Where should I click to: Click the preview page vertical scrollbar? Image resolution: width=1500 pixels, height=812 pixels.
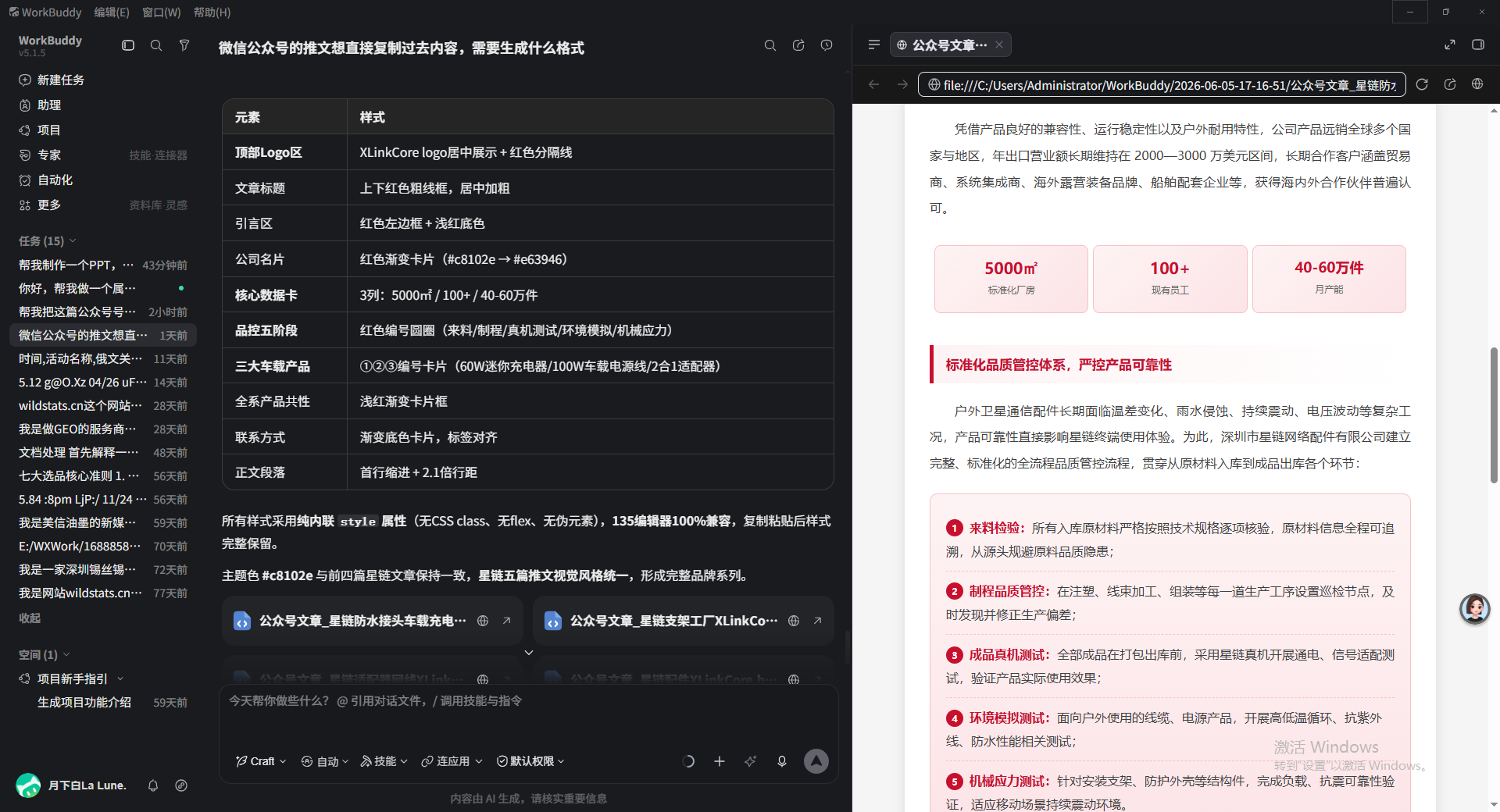[x=1494, y=414]
